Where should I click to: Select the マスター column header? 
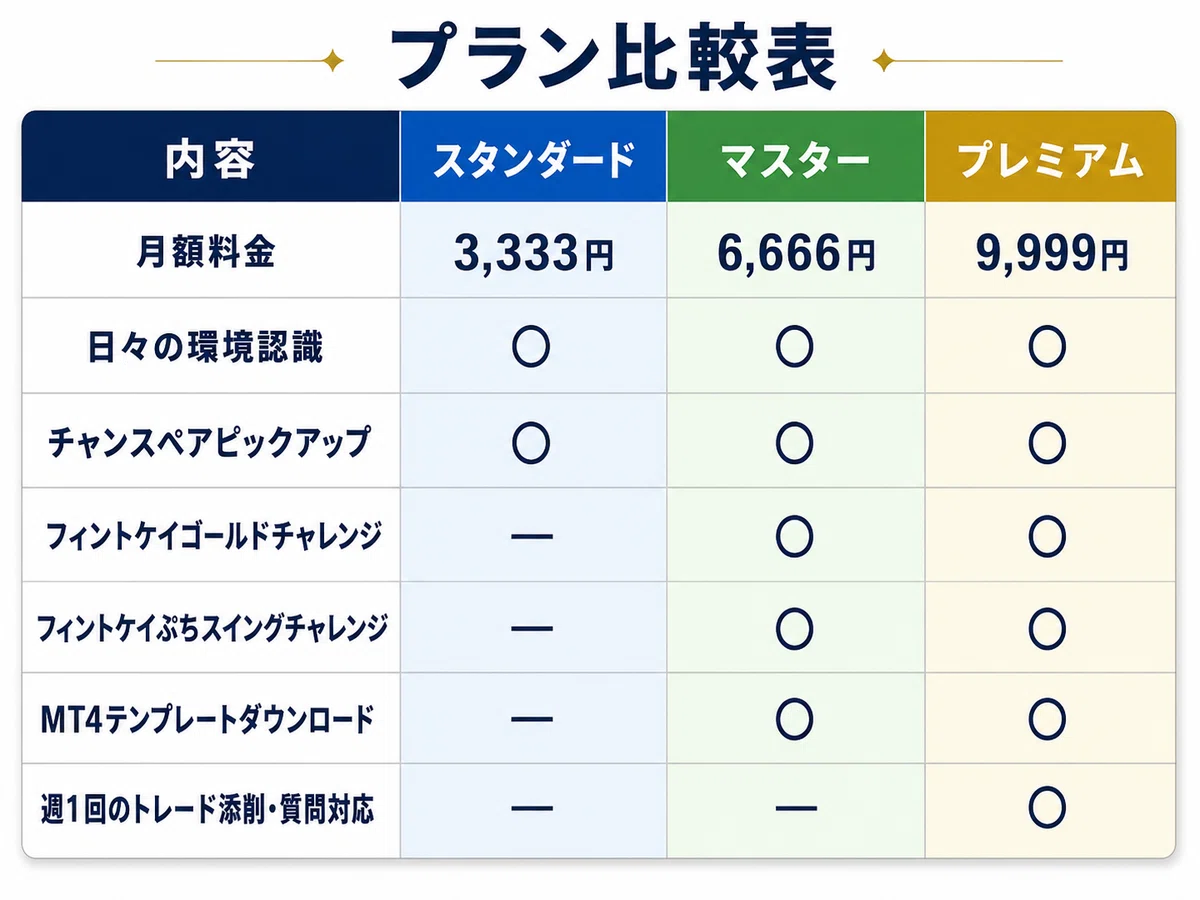[796, 157]
